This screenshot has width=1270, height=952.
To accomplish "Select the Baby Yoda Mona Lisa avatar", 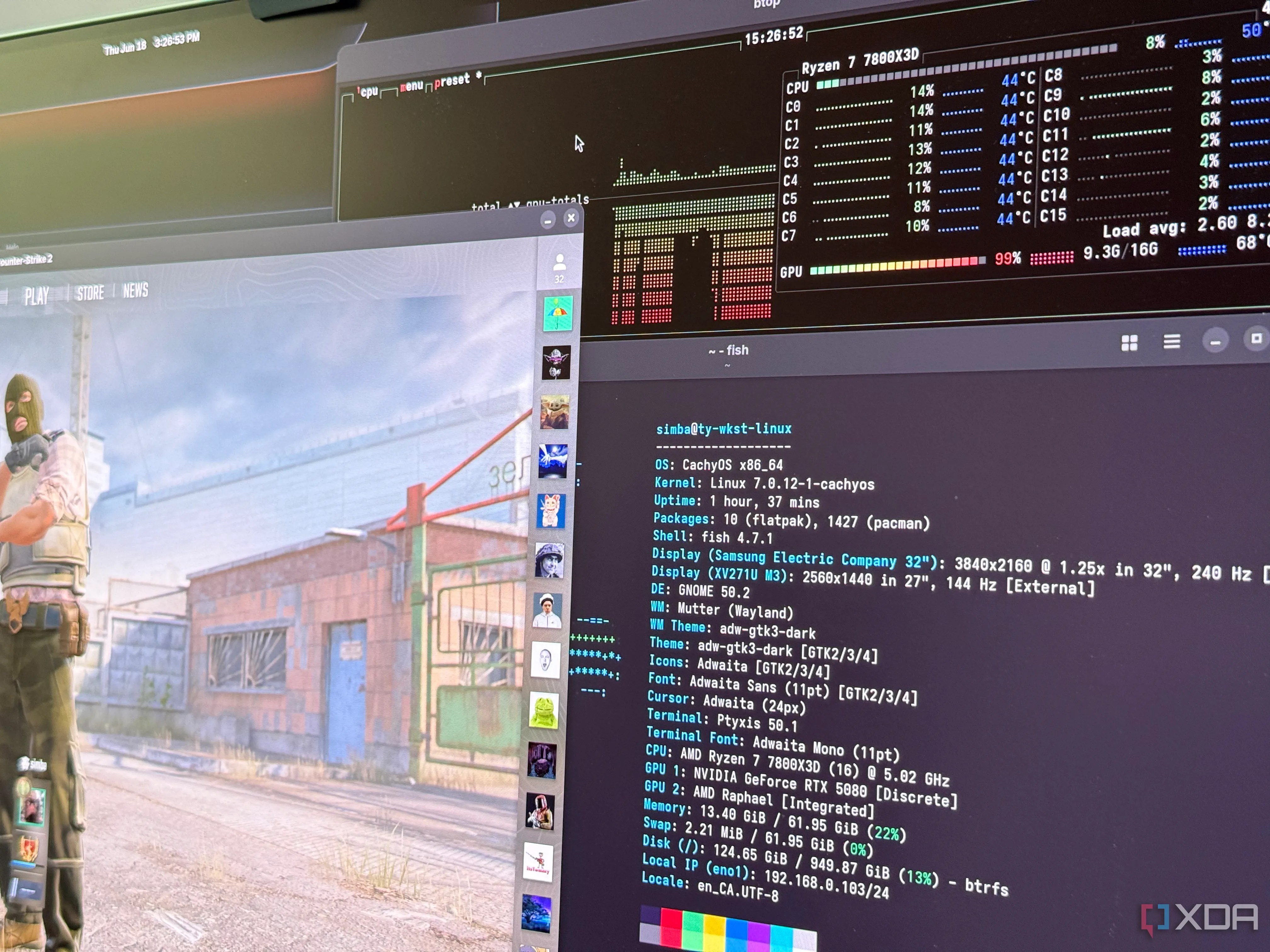I will click(554, 412).
